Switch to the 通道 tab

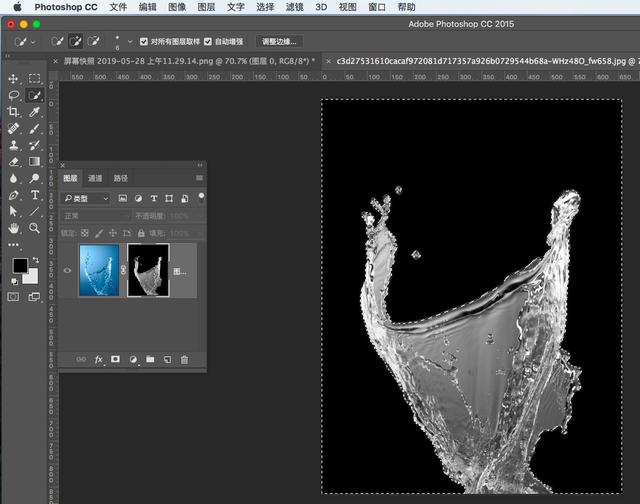(95, 178)
